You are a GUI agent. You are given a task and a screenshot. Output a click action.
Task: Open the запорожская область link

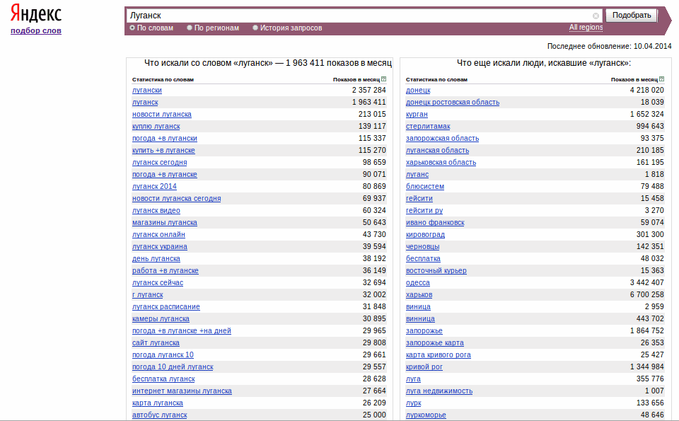pos(442,139)
